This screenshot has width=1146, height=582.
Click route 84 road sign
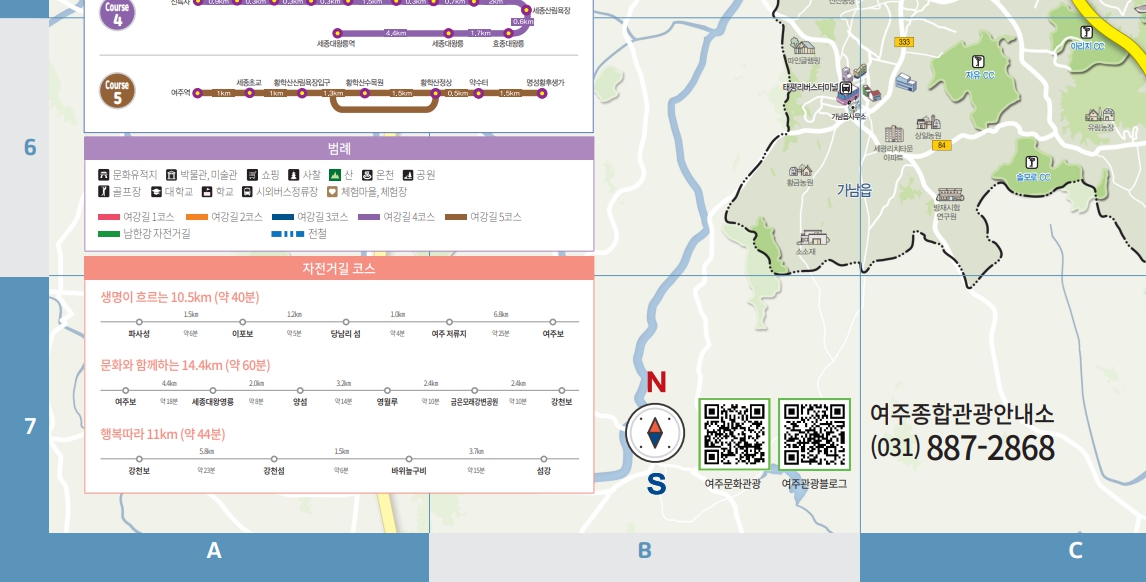[941, 146]
